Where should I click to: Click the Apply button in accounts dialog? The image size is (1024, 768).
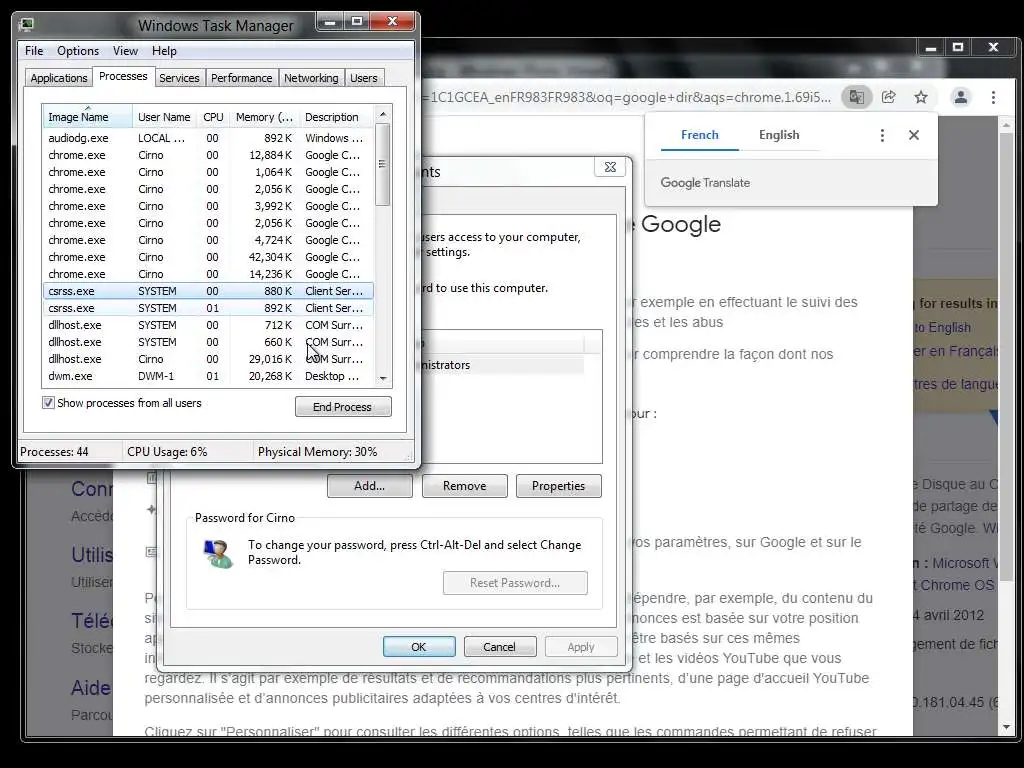coord(581,647)
